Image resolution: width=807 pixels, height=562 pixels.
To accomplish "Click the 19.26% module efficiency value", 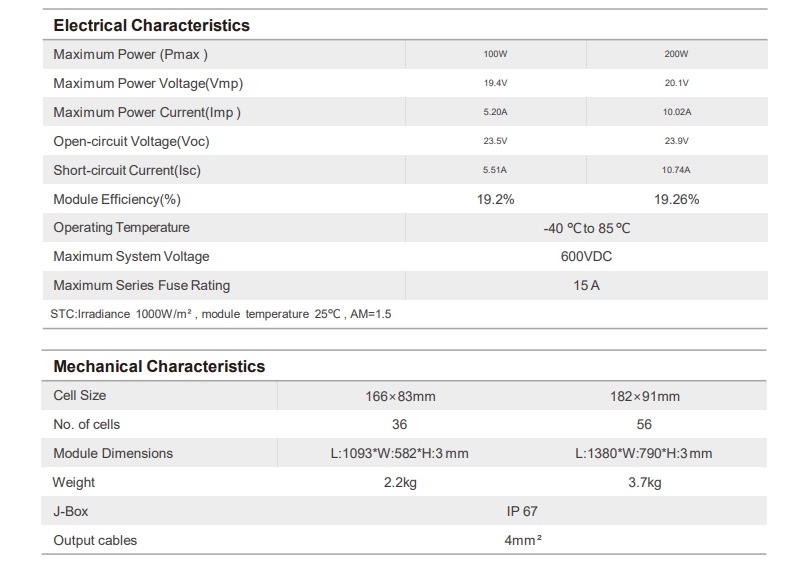I will click(676, 199).
